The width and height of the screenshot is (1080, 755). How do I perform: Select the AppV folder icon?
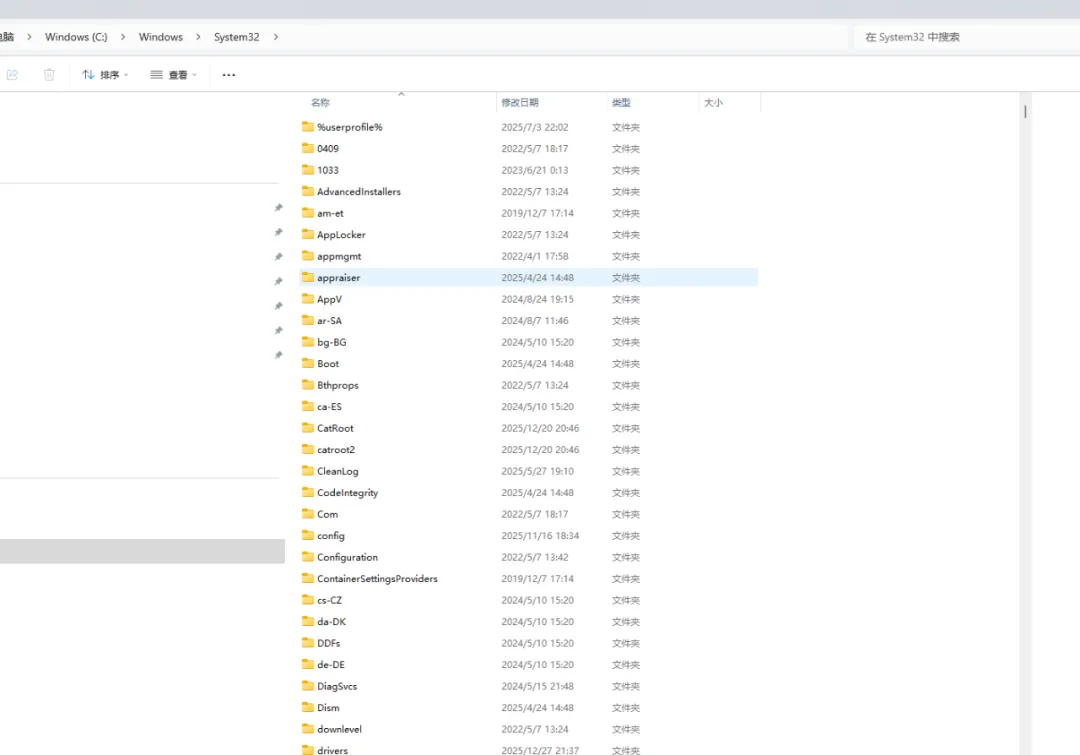[308, 299]
